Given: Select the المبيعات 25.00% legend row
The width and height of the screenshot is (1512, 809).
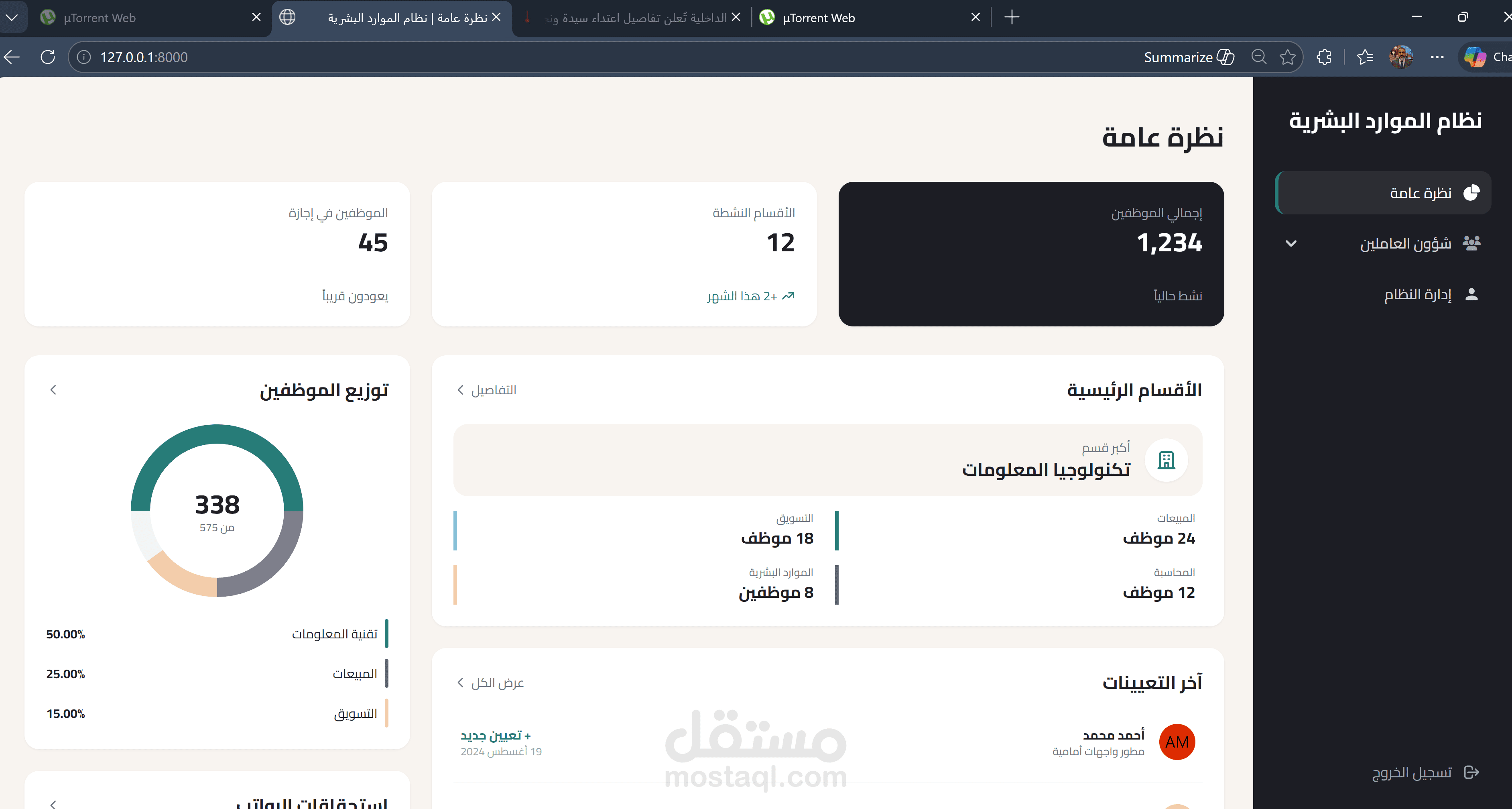Looking at the screenshot, I should pyautogui.click(x=217, y=674).
